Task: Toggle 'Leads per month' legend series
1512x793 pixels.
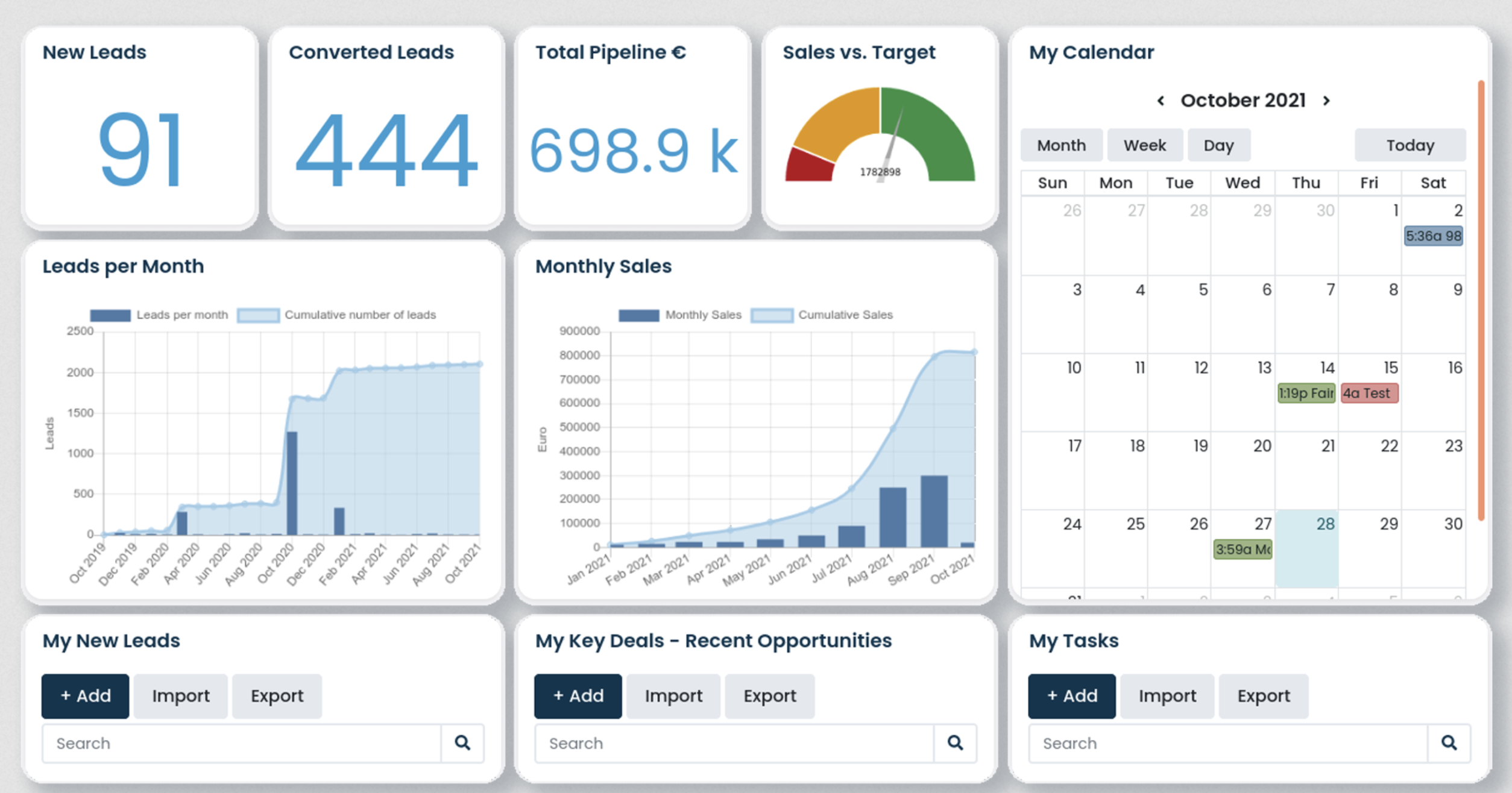Action: coord(159,315)
